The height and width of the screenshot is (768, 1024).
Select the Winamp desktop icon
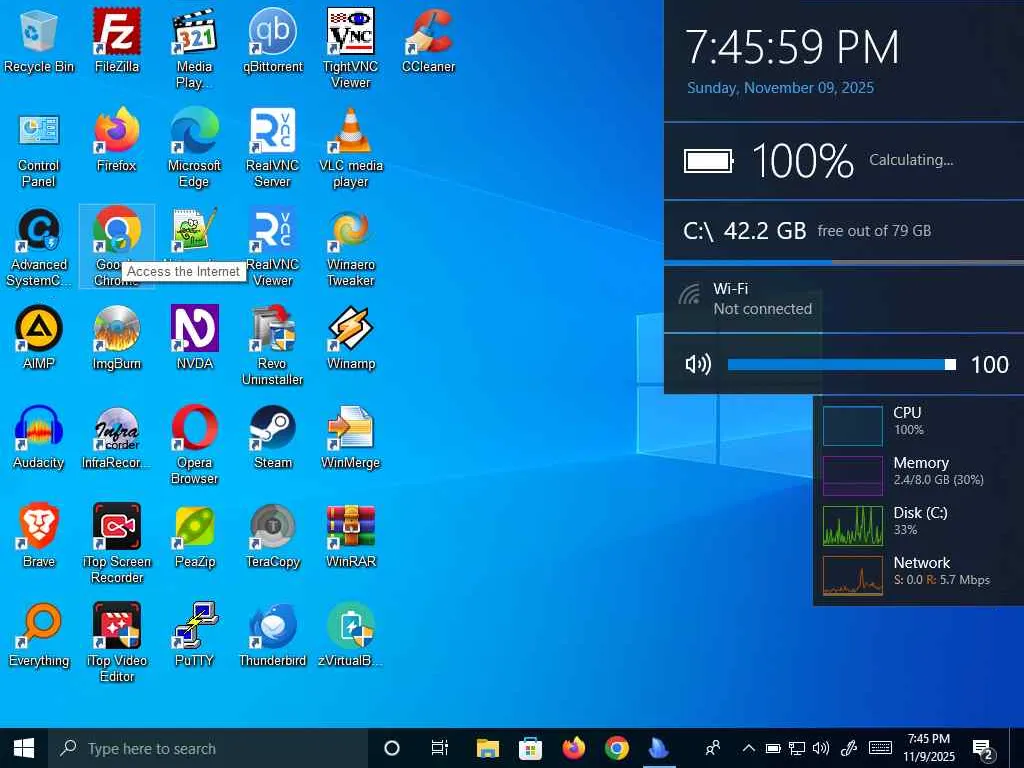point(351,338)
